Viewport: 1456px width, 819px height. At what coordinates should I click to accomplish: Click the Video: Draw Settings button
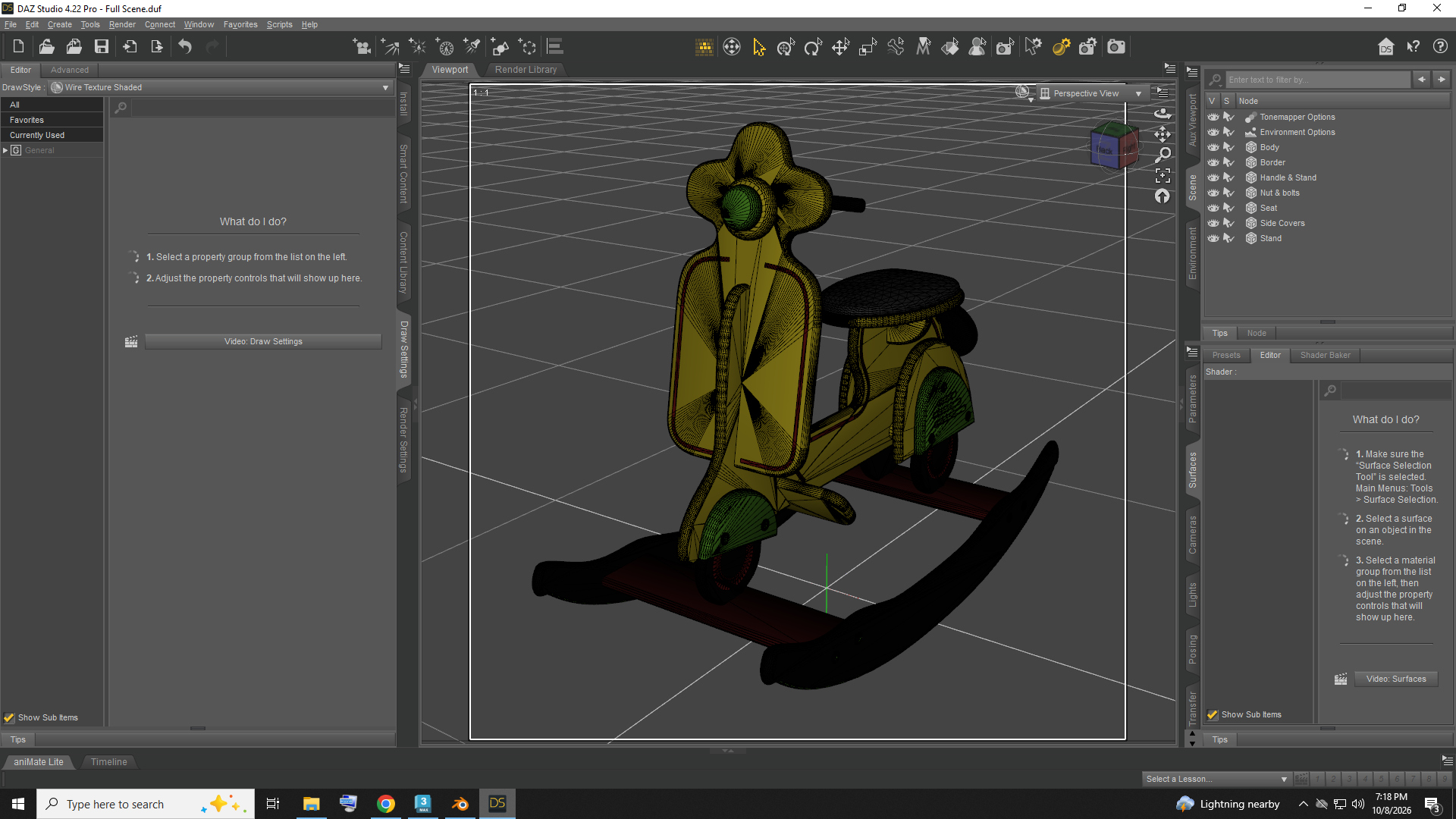tap(263, 341)
